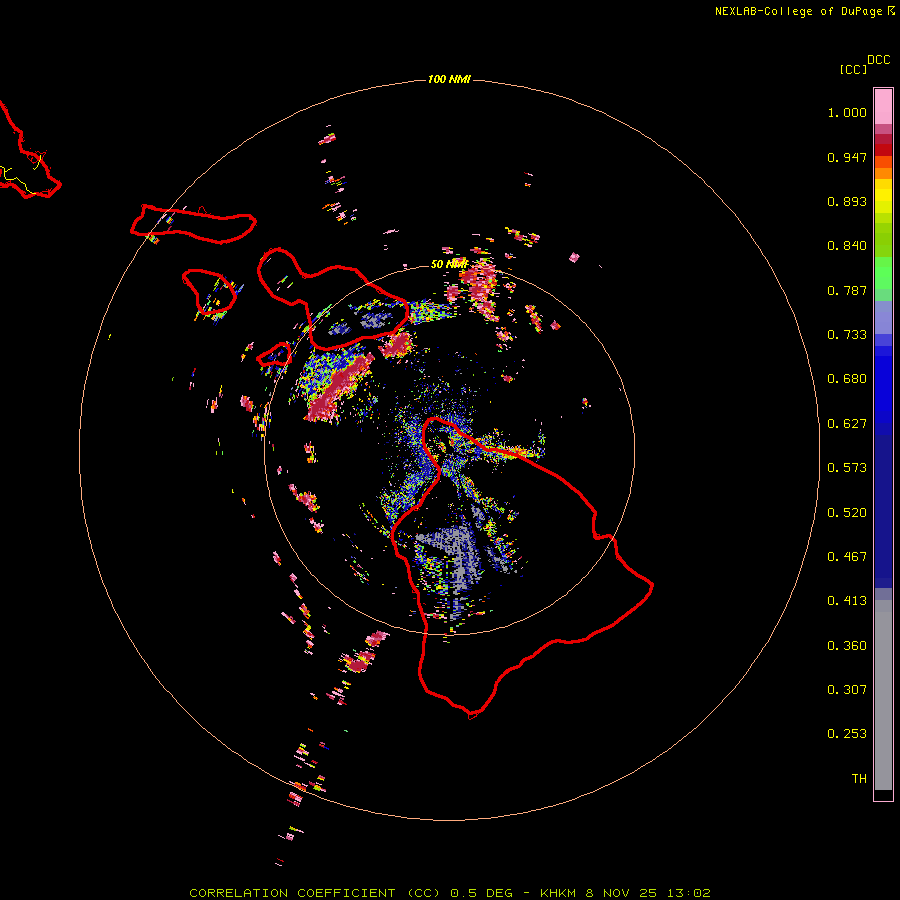The height and width of the screenshot is (900, 900).
Task: Click the KHKM radar site identifier in caption
Action: (558, 893)
